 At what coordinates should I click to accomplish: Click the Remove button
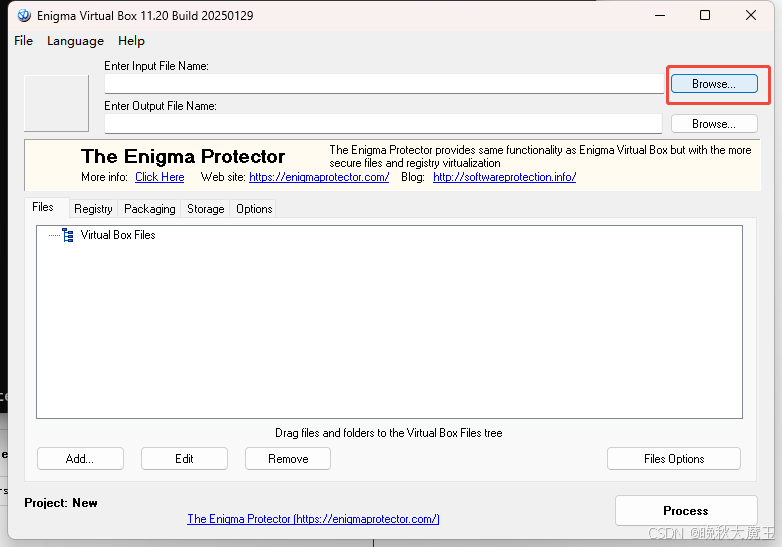[288, 459]
